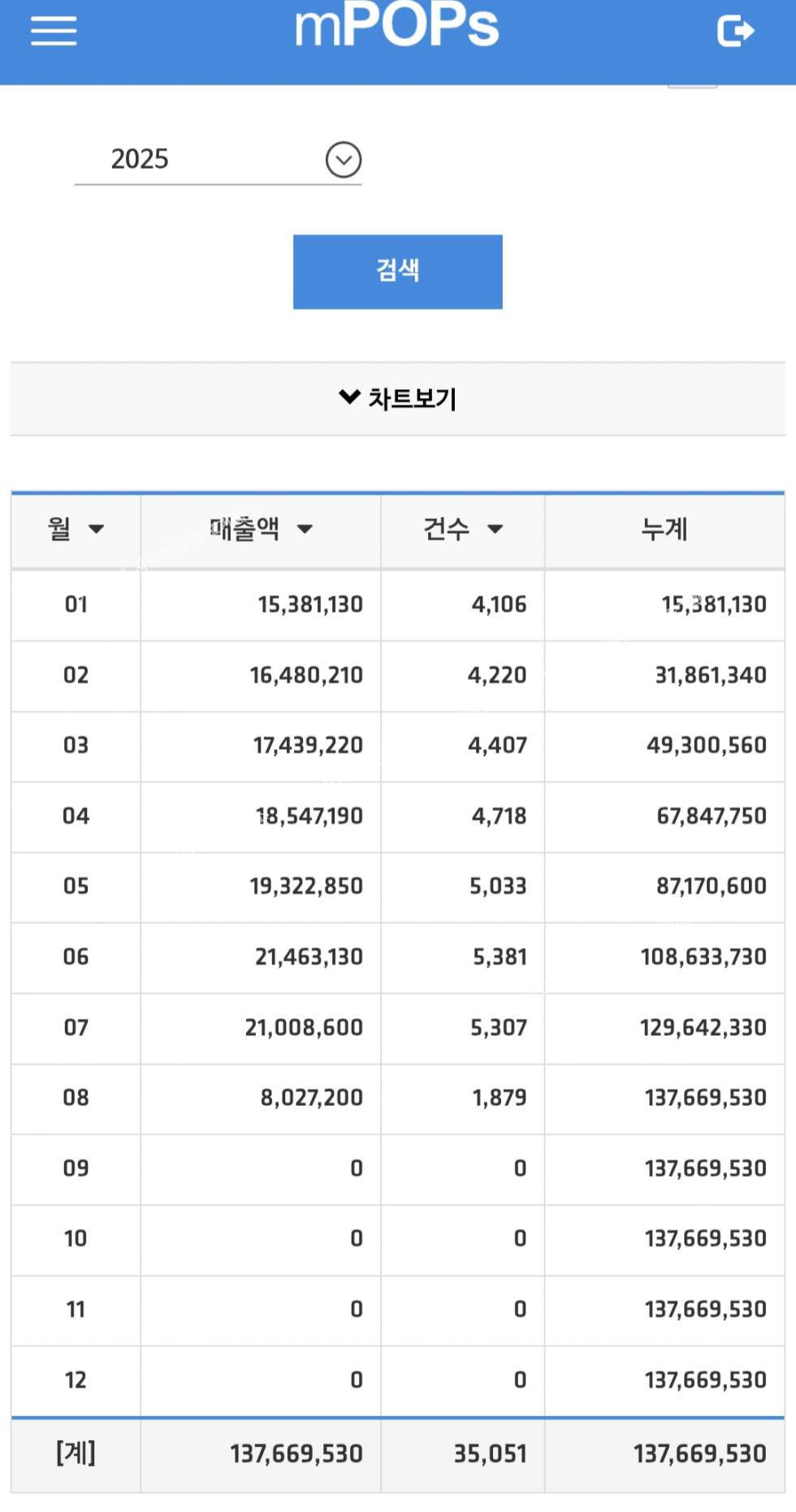Select count 4,407 for March

pyautogui.click(x=497, y=745)
